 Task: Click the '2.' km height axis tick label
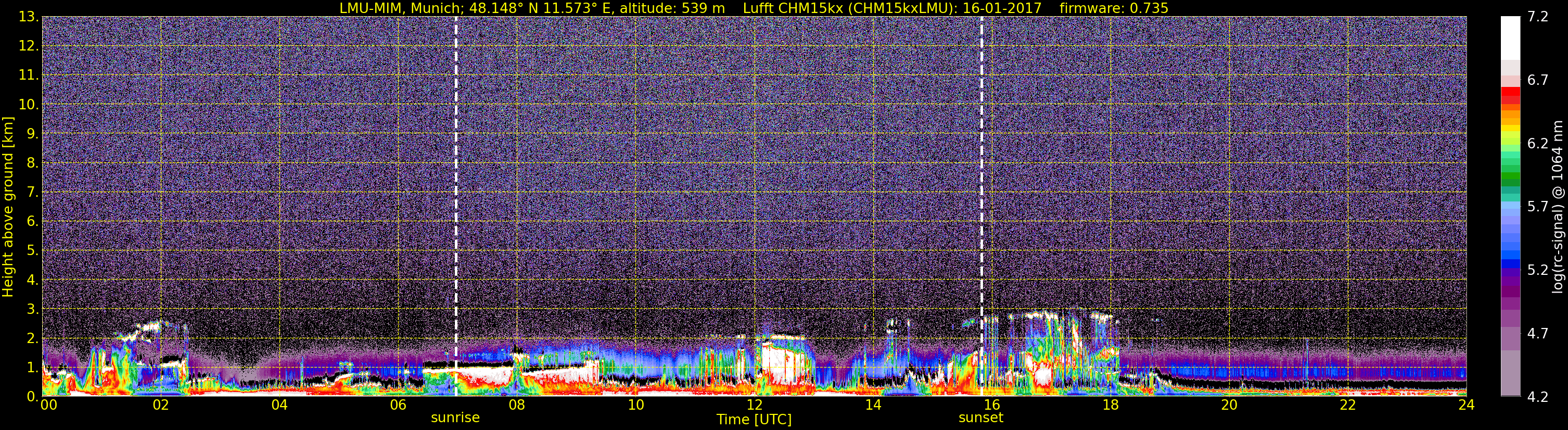coord(33,338)
